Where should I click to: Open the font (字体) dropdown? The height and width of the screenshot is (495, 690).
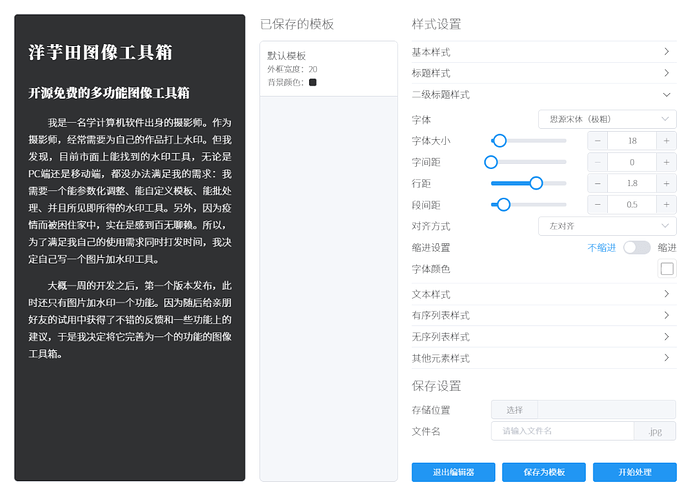[607, 119]
